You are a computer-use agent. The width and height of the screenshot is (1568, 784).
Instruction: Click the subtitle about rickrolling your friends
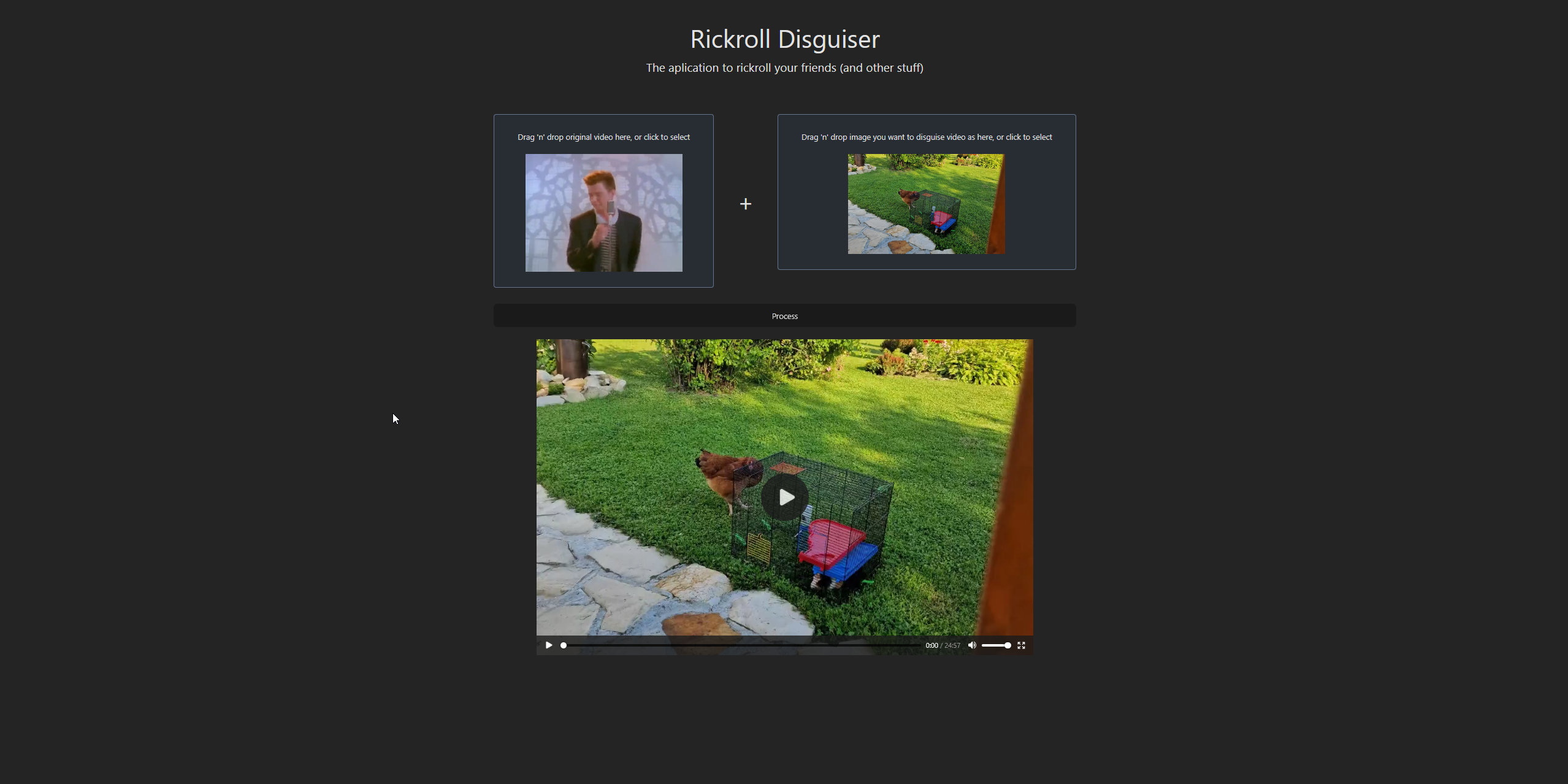(x=784, y=67)
